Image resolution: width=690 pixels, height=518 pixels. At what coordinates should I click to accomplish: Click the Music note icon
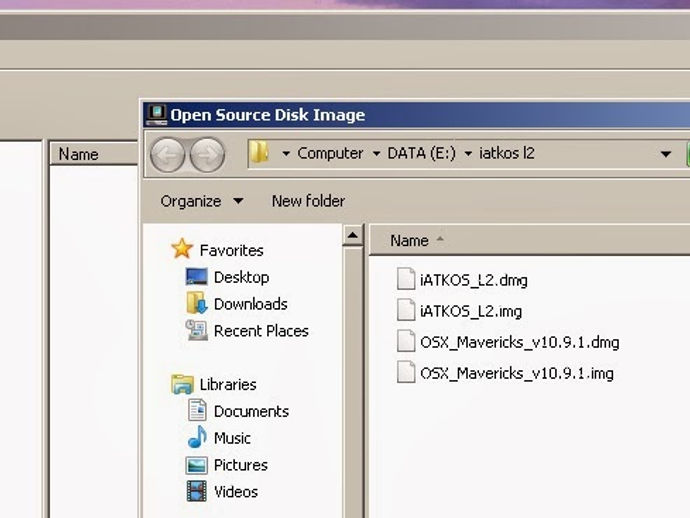[x=197, y=437]
